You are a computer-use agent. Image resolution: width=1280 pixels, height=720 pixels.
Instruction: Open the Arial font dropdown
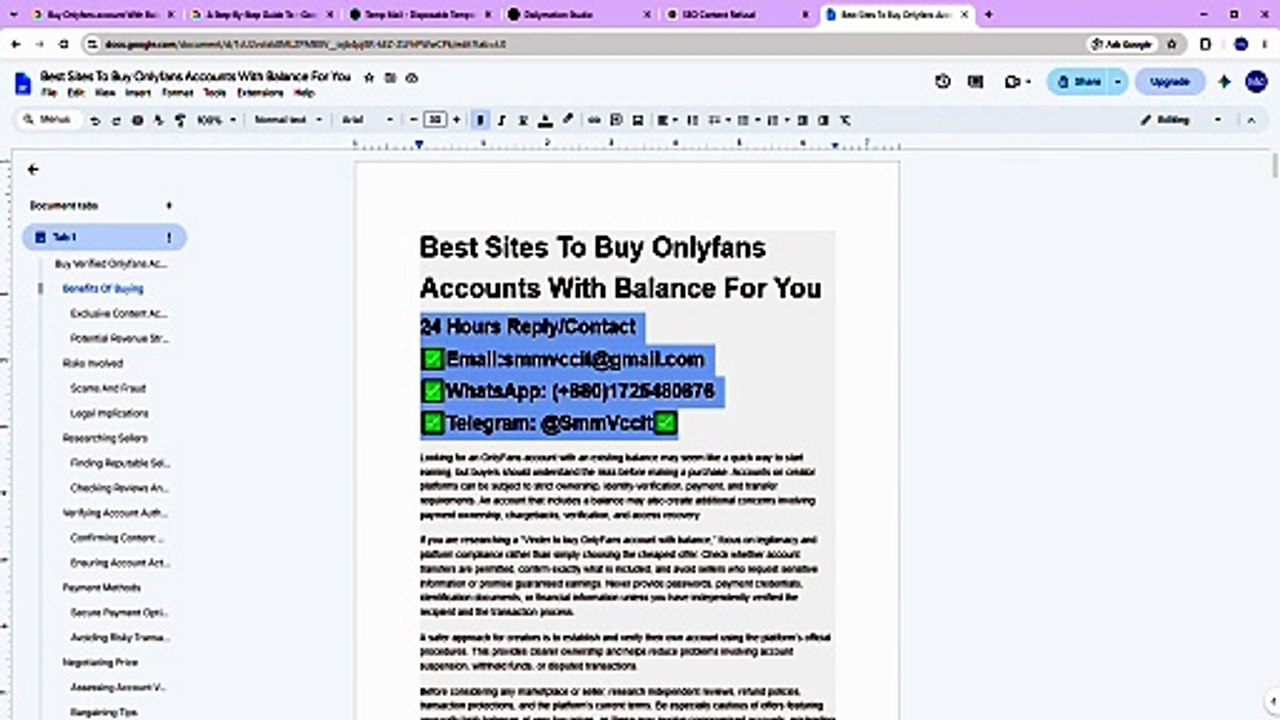point(368,120)
